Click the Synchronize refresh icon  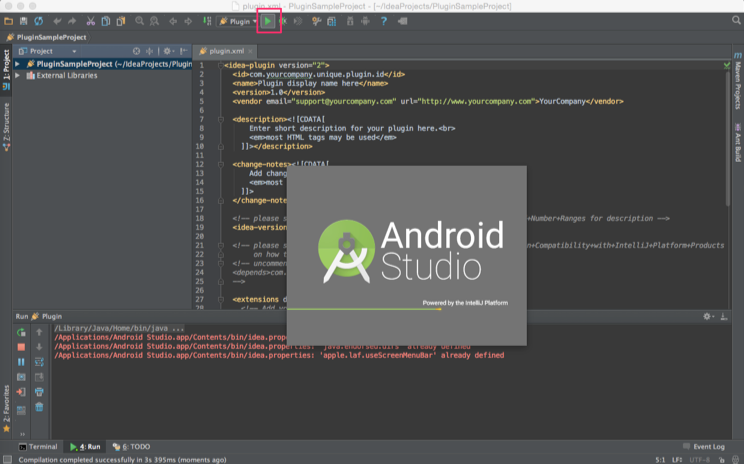click(38, 21)
